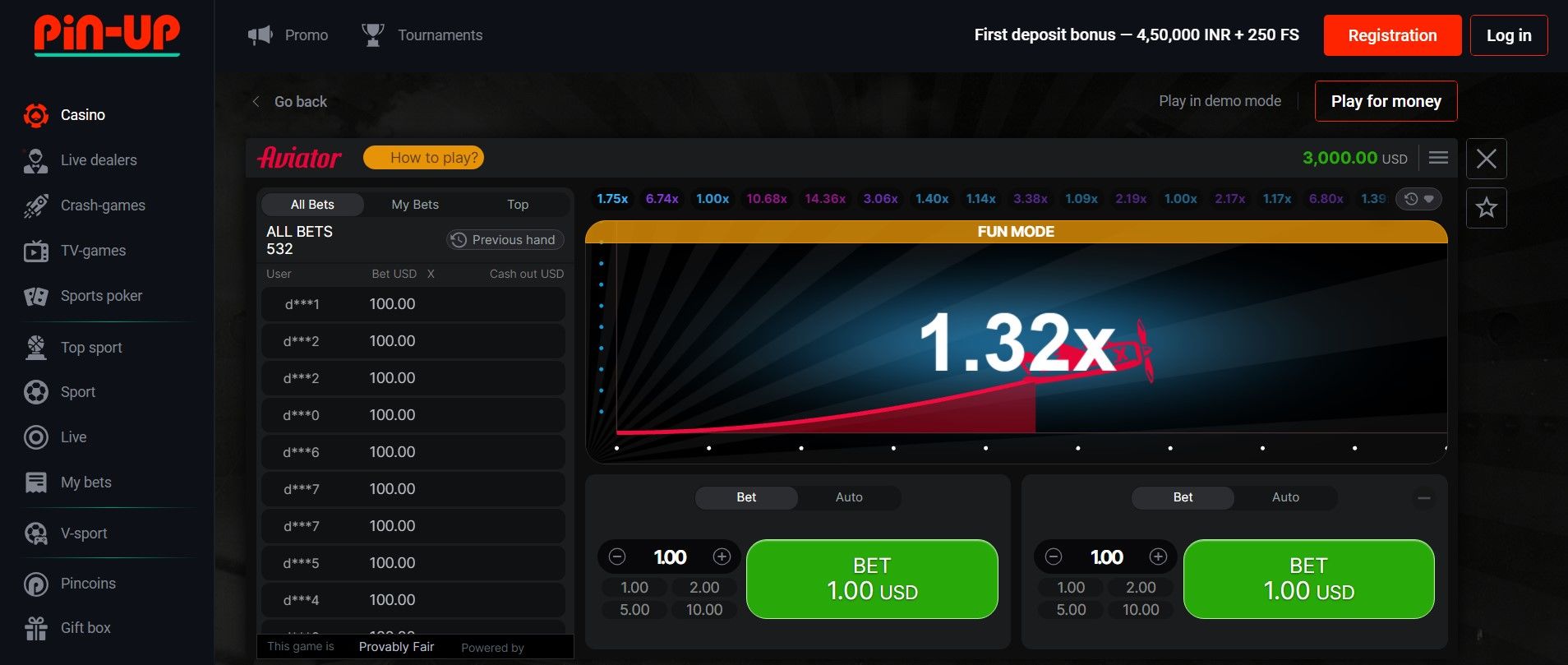1568x665 pixels.
Task: Open Crash-games rocket icon
Action: (x=35, y=206)
